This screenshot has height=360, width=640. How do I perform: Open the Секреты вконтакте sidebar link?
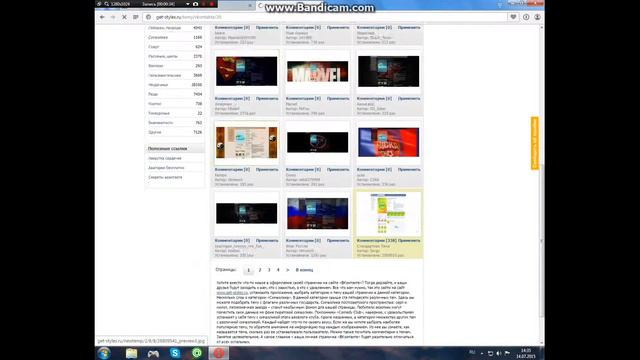(x=165, y=177)
